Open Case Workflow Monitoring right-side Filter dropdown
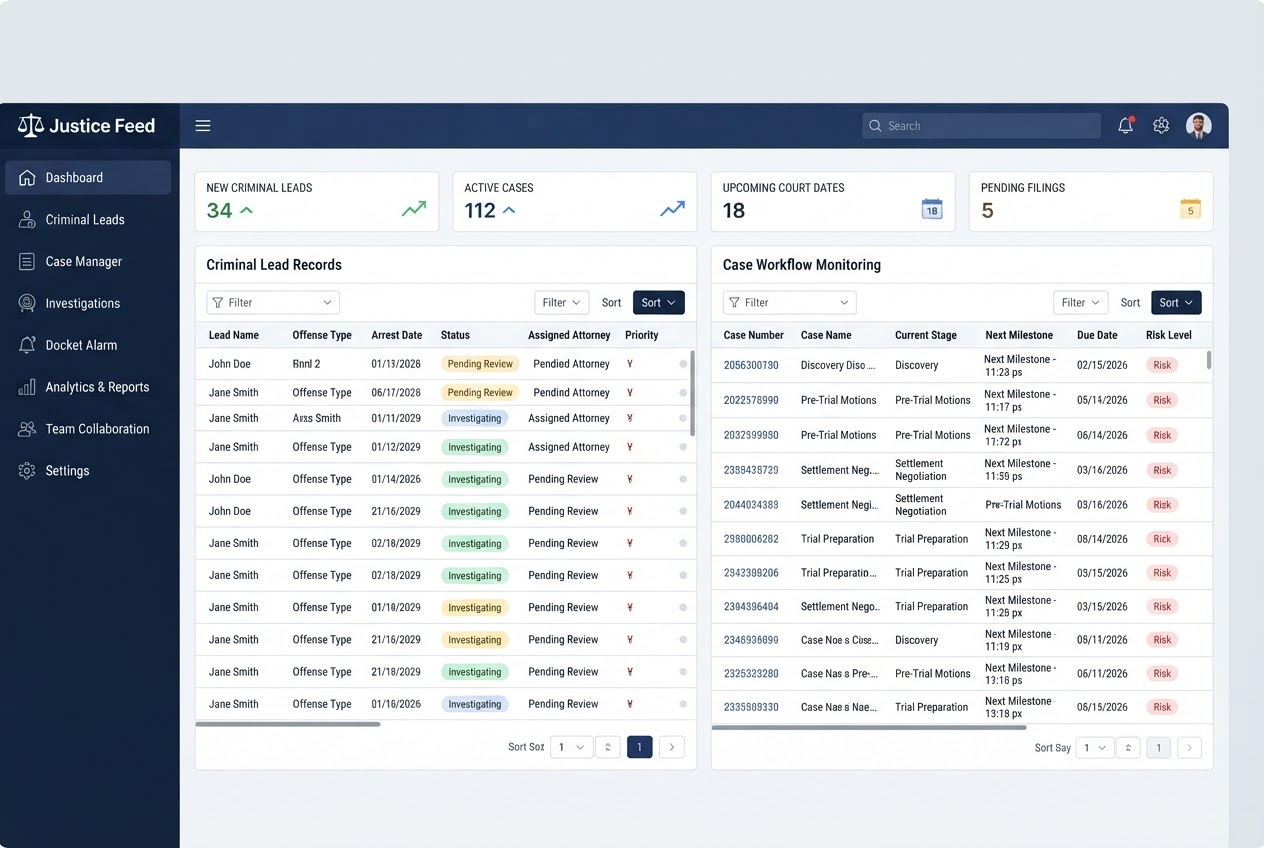This screenshot has width=1264, height=848. [1080, 303]
